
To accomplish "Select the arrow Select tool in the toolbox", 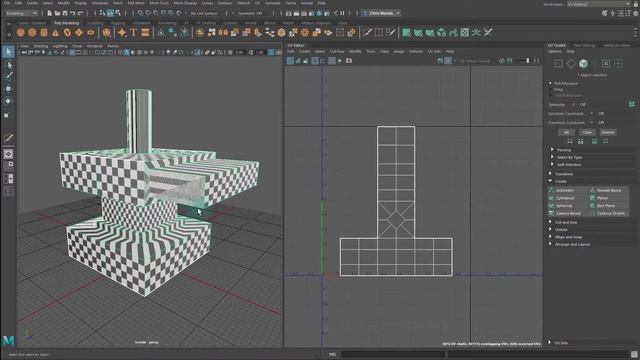I will click(8, 52).
